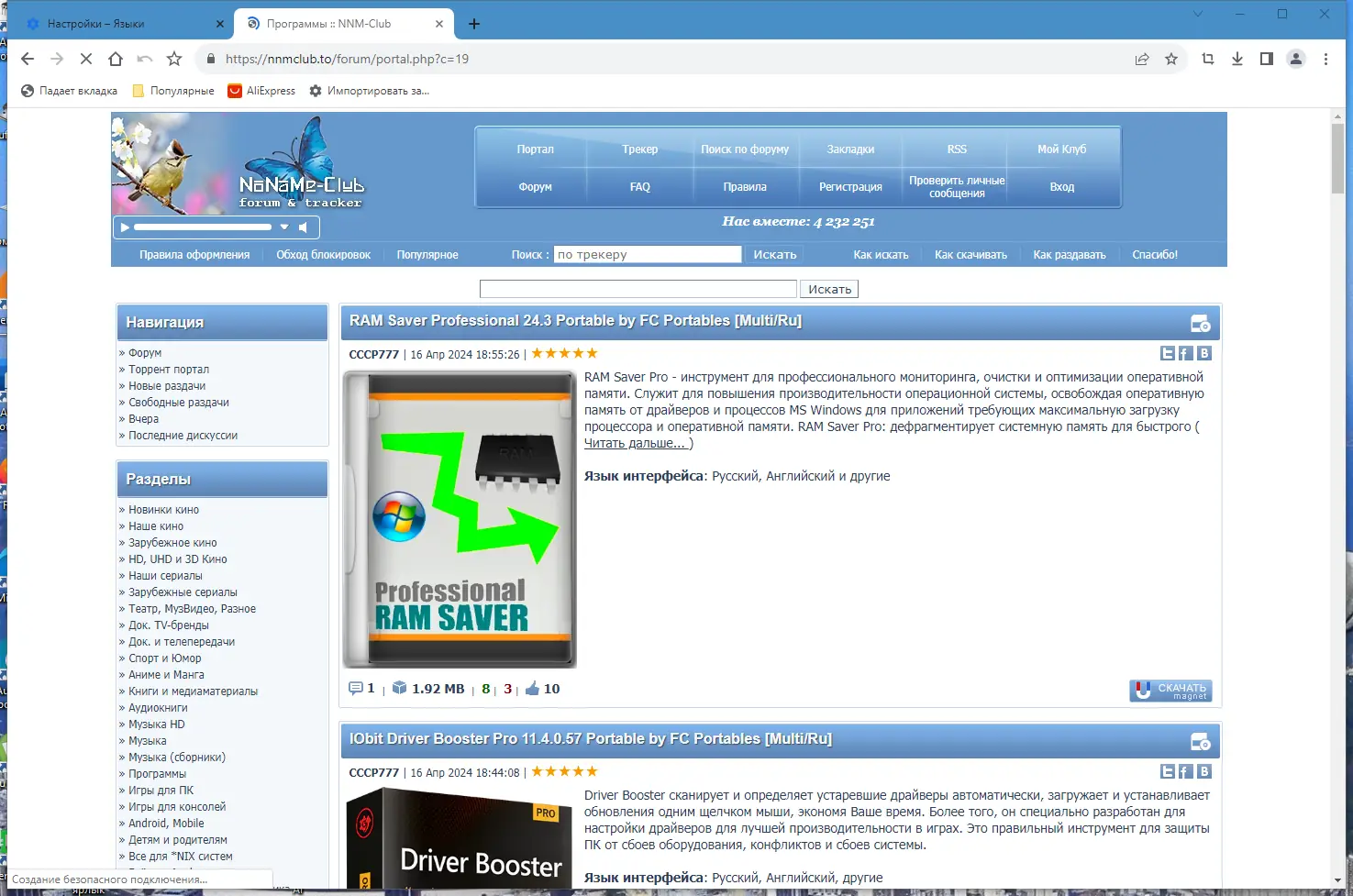Stop loading the page
The image size is (1353, 896).
pos(86,59)
